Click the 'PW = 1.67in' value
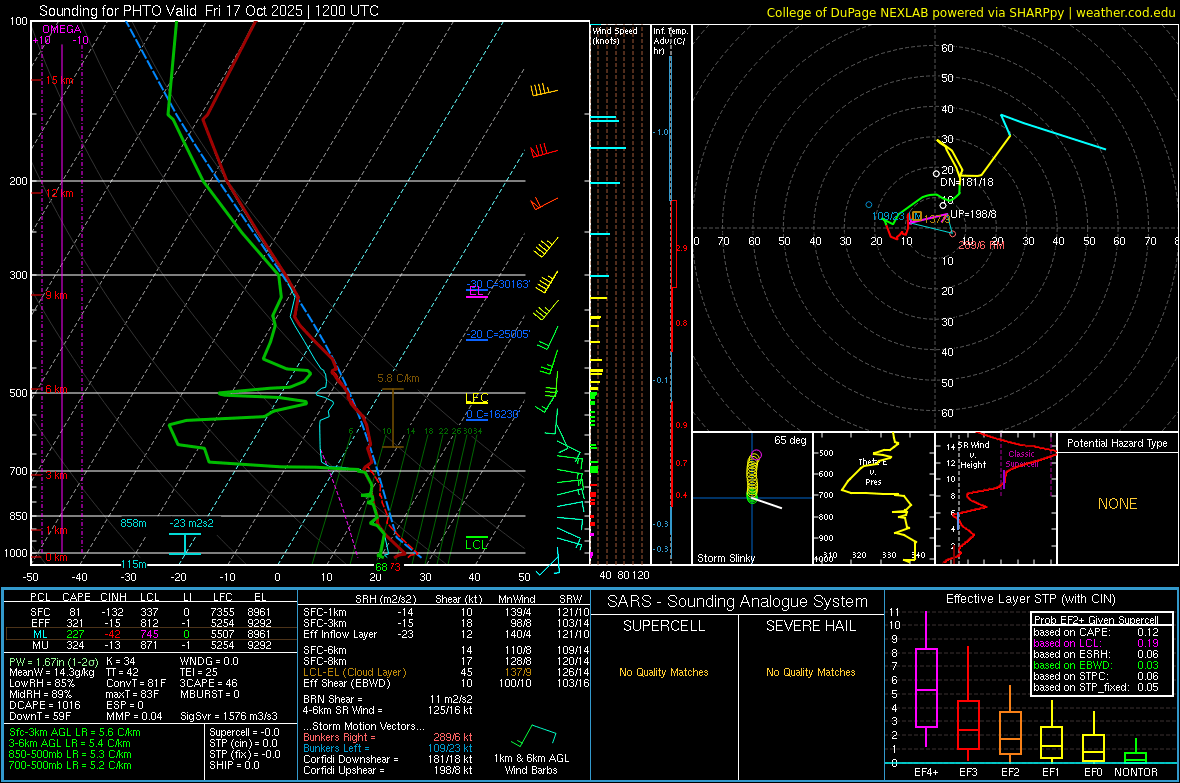Viewport: 1180px width, 783px height. (x=52, y=662)
